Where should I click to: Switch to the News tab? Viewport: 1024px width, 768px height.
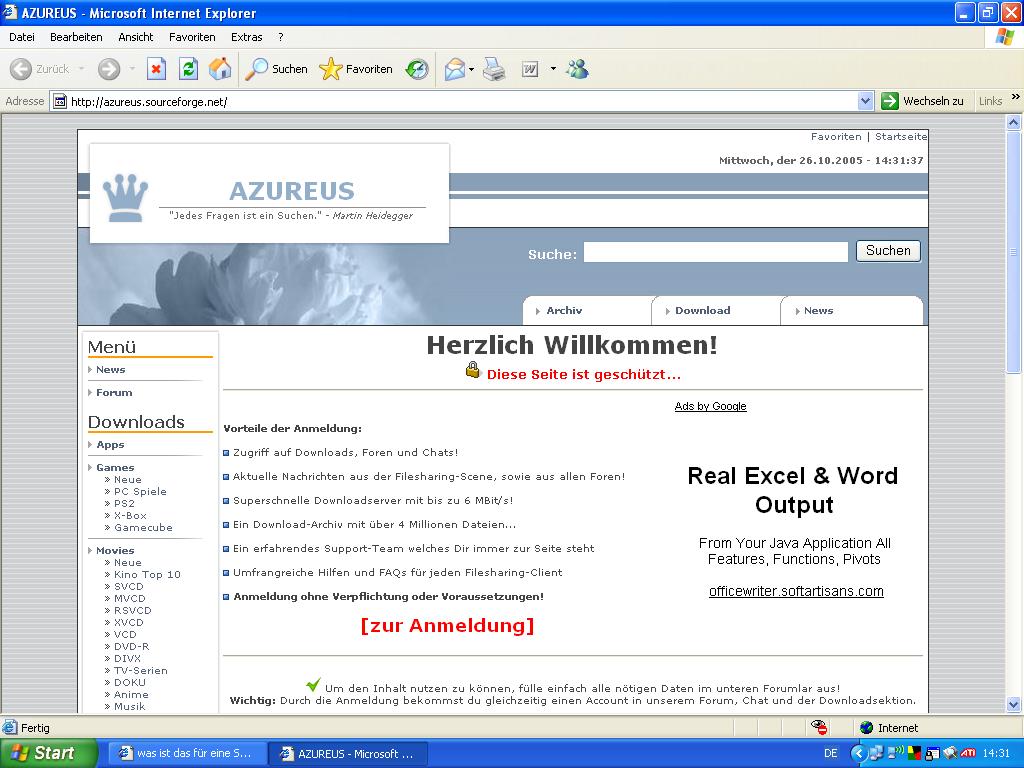852,311
